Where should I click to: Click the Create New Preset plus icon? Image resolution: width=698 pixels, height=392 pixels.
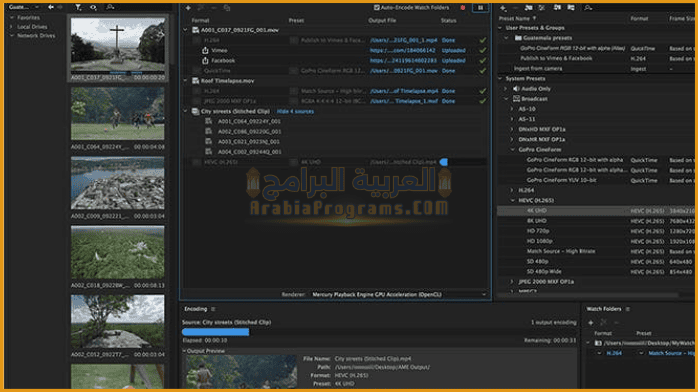(x=503, y=8)
